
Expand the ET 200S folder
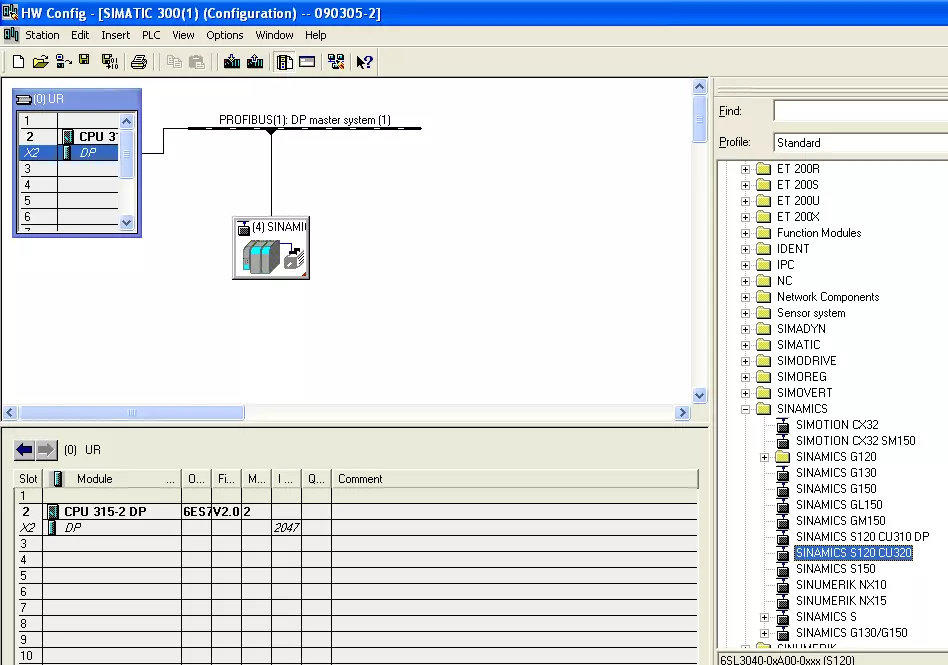pos(745,185)
